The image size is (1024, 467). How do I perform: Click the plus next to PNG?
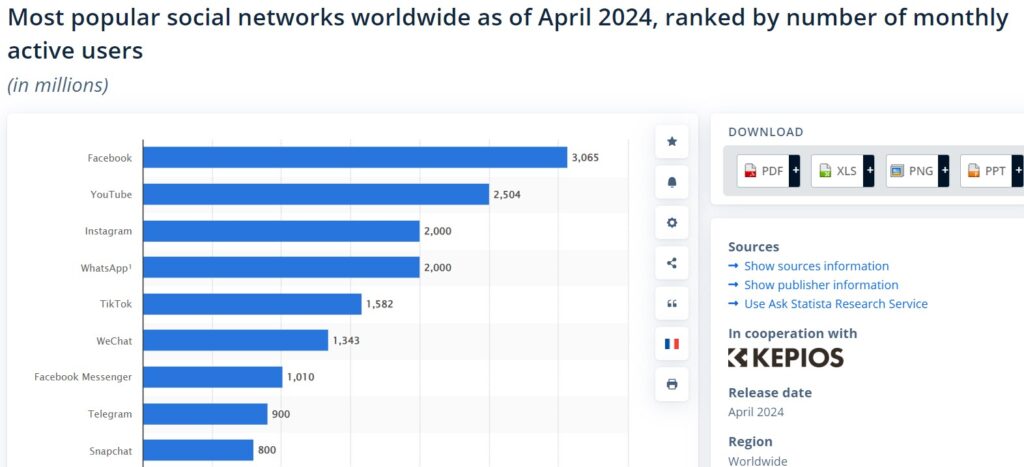coord(944,171)
